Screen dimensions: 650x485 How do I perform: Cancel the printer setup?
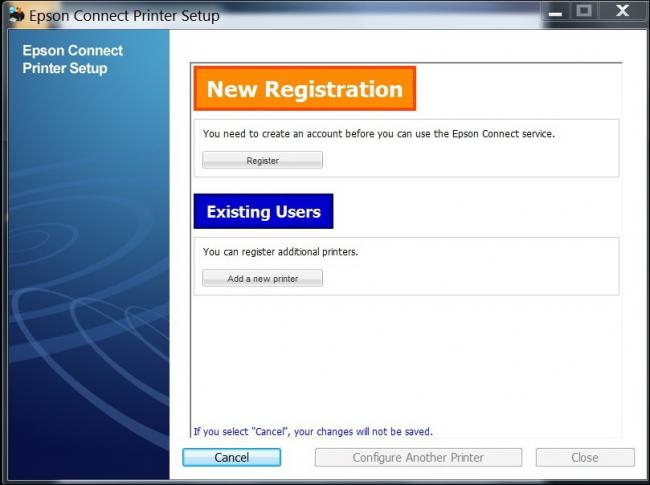click(x=231, y=457)
